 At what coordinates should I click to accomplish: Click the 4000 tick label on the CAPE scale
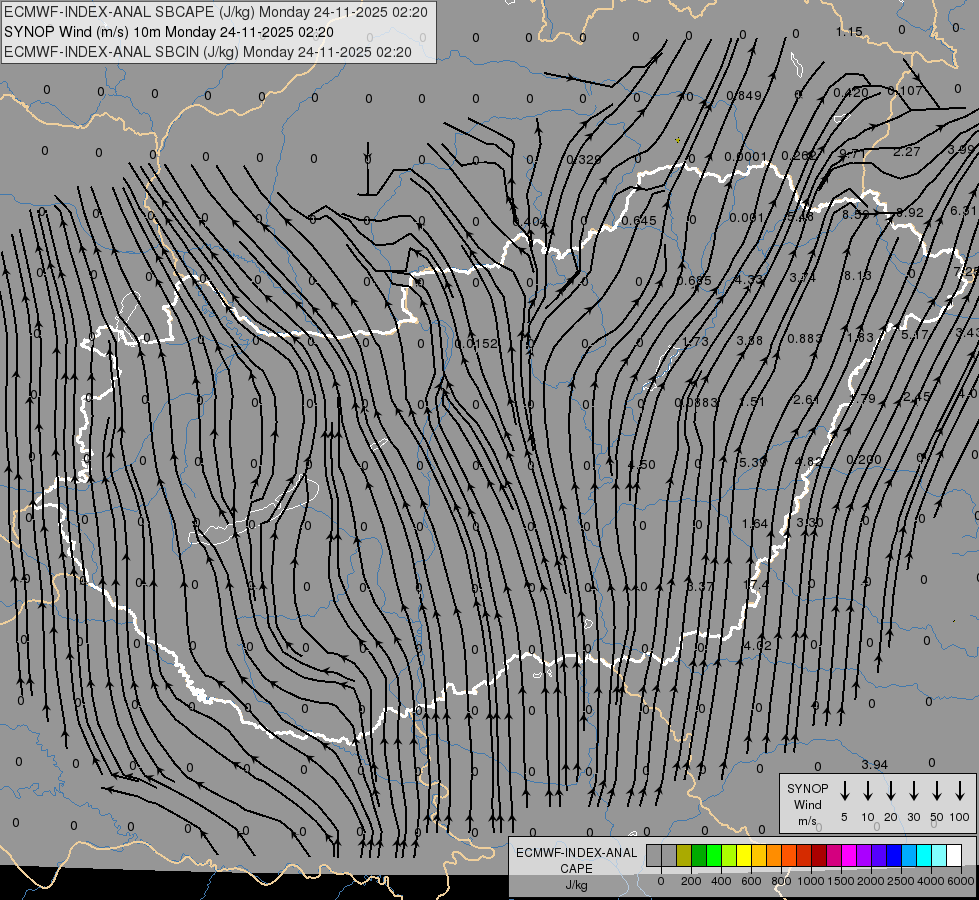[931, 881]
